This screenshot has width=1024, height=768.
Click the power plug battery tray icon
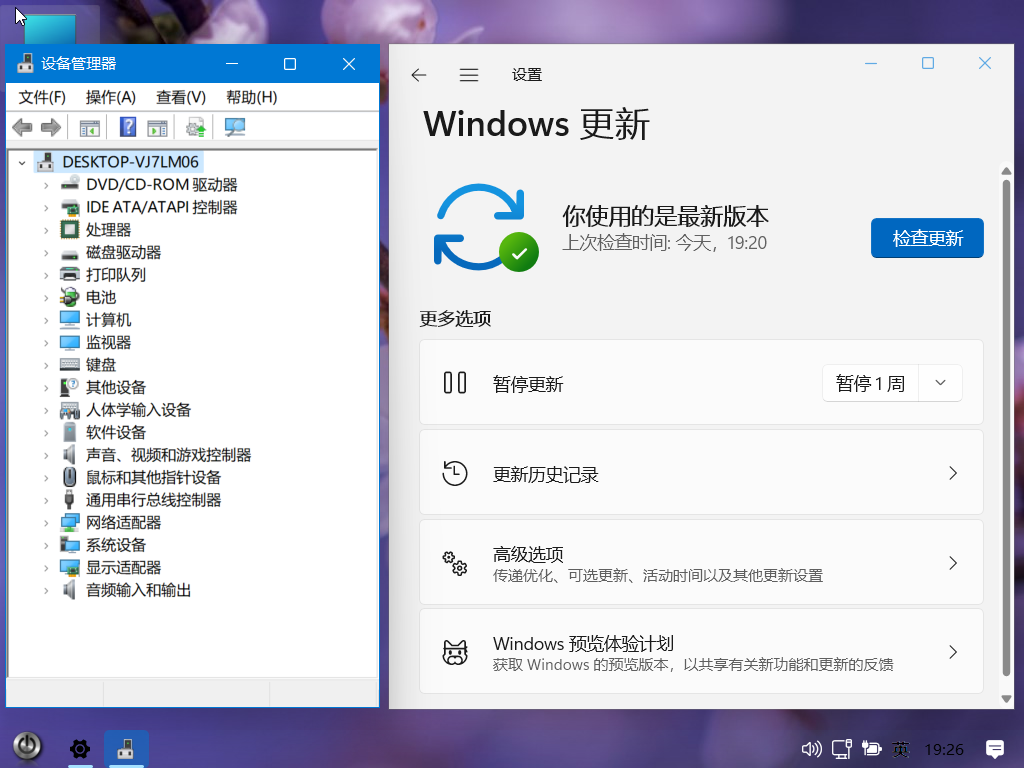click(871, 748)
